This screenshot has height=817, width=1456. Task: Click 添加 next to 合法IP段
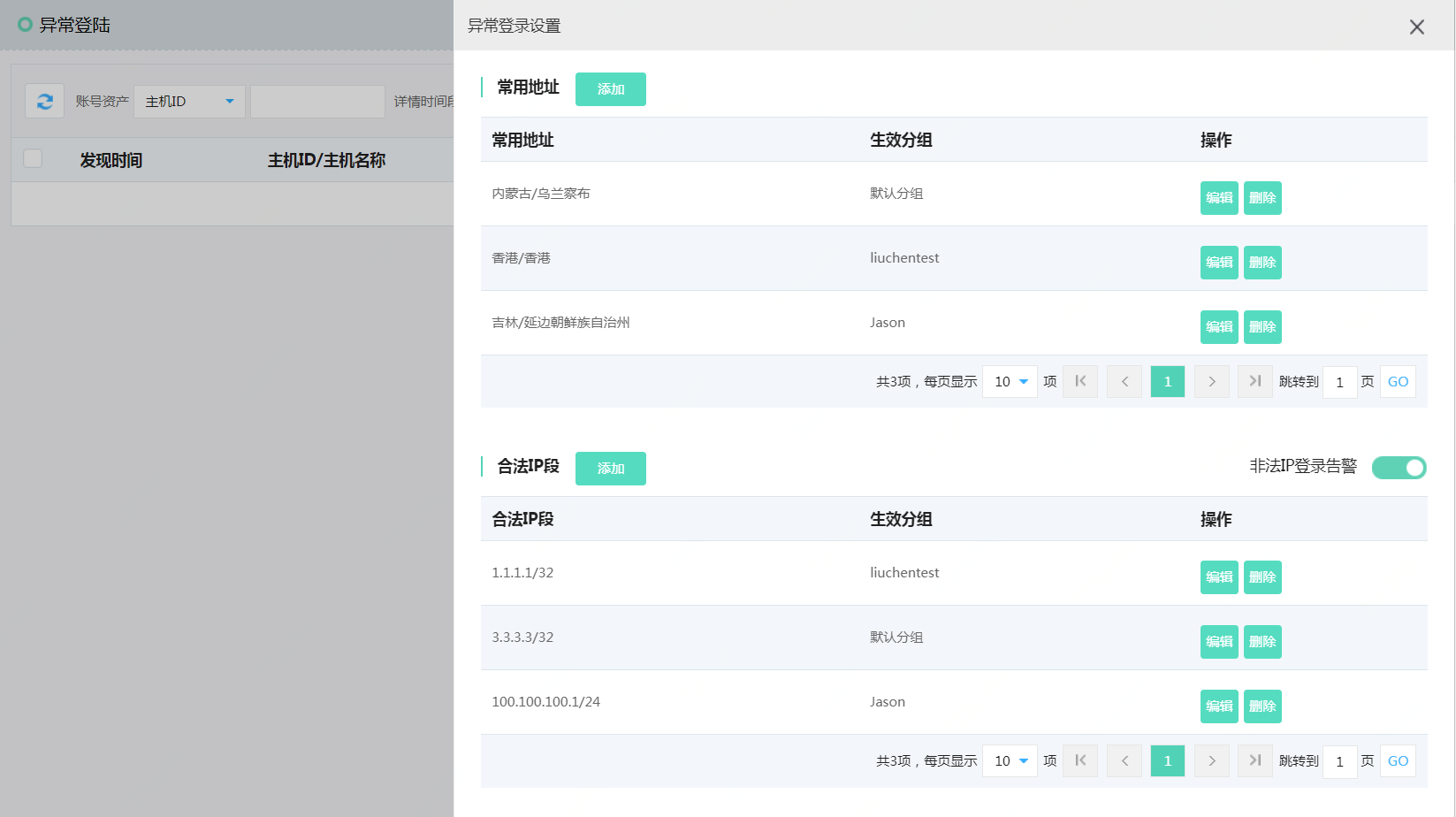[611, 469]
